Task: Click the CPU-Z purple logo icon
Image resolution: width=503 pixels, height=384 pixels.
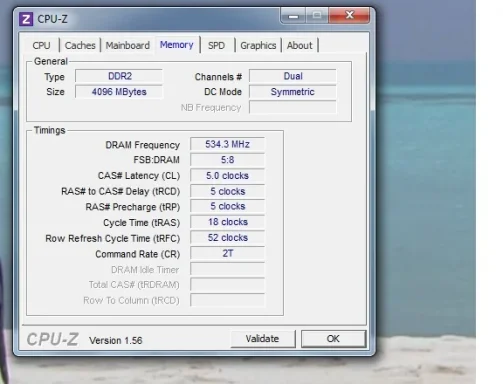Action: (x=26, y=19)
